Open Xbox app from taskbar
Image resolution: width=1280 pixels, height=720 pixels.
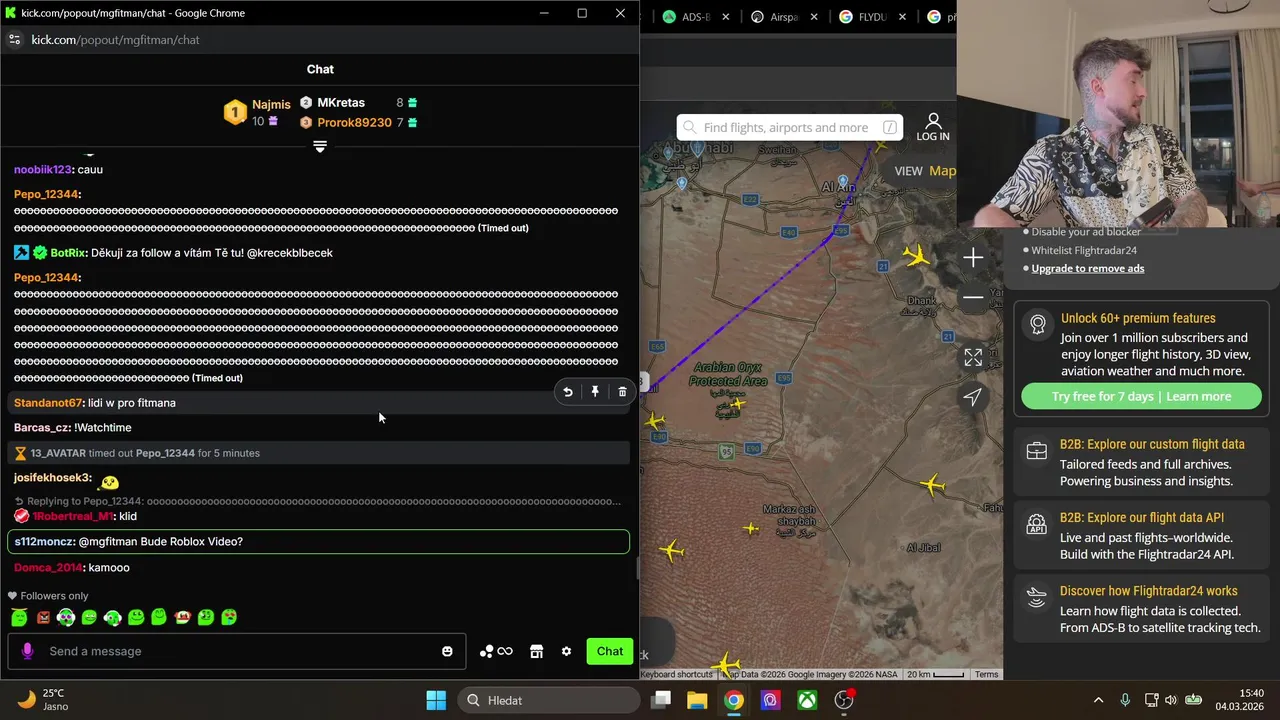[807, 700]
